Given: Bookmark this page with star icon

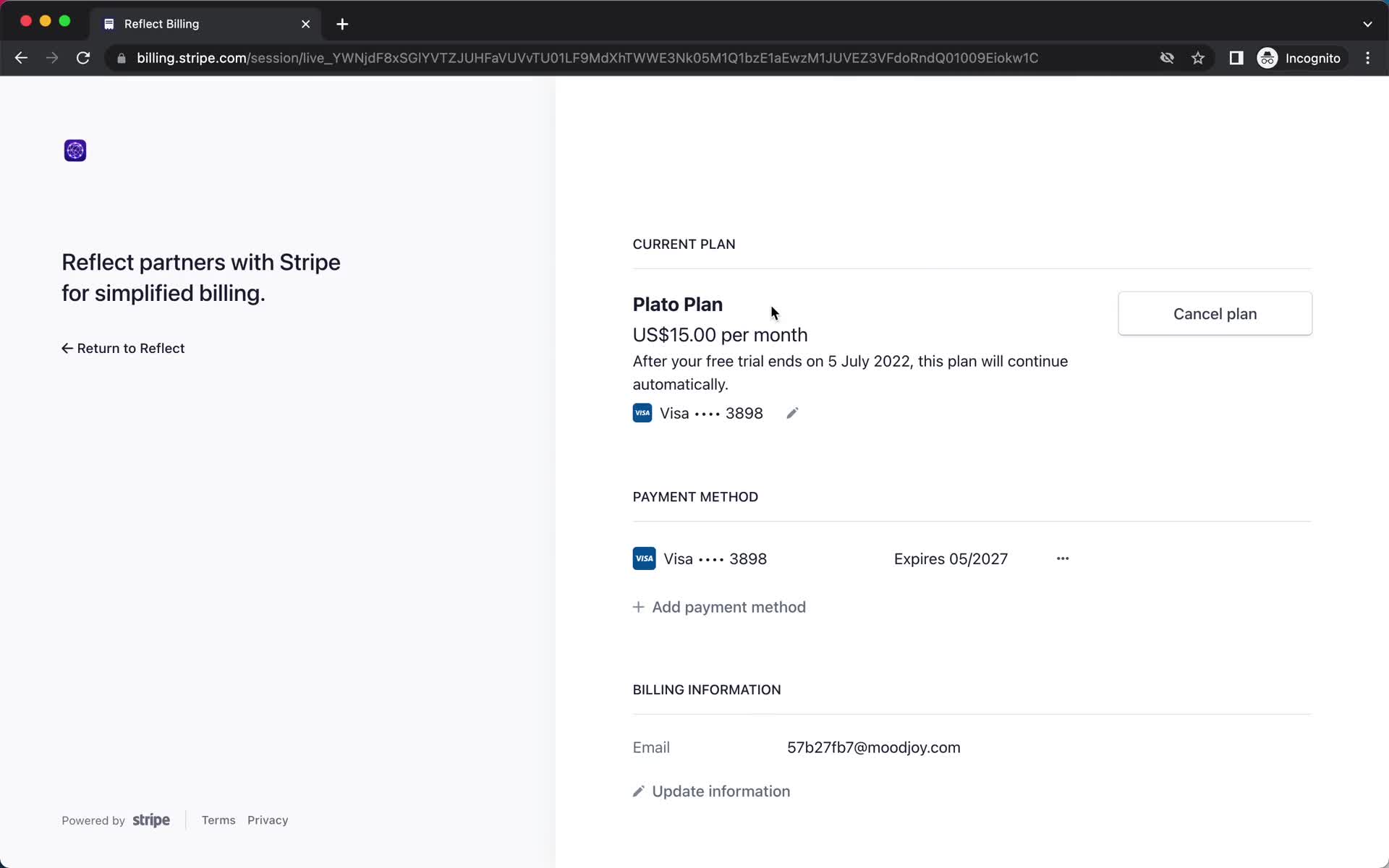Looking at the screenshot, I should tap(1198, 58).
